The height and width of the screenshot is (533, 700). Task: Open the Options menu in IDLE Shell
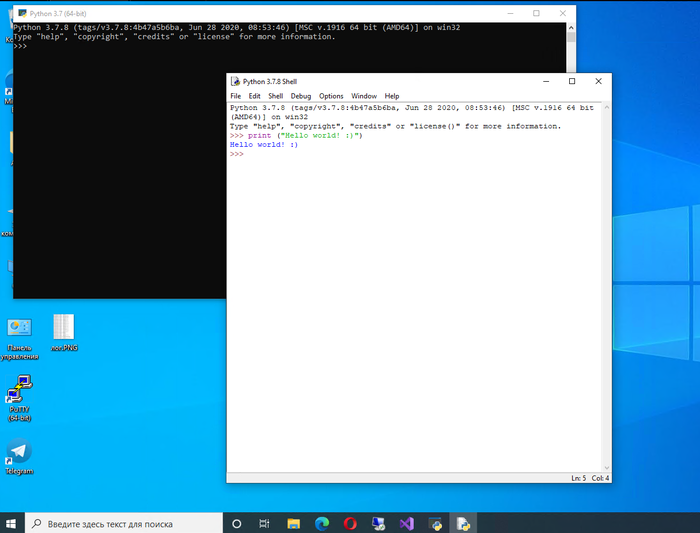(331, 96)
